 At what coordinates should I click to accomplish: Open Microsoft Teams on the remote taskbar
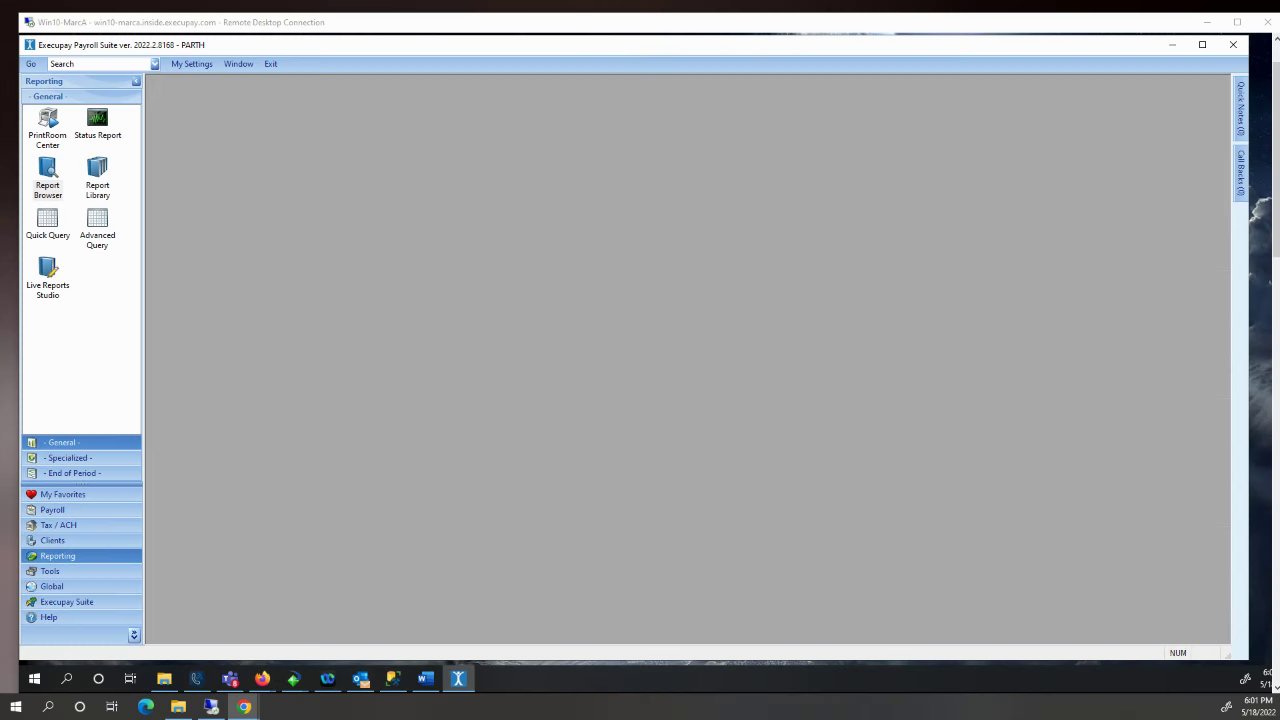click(229, 679)
